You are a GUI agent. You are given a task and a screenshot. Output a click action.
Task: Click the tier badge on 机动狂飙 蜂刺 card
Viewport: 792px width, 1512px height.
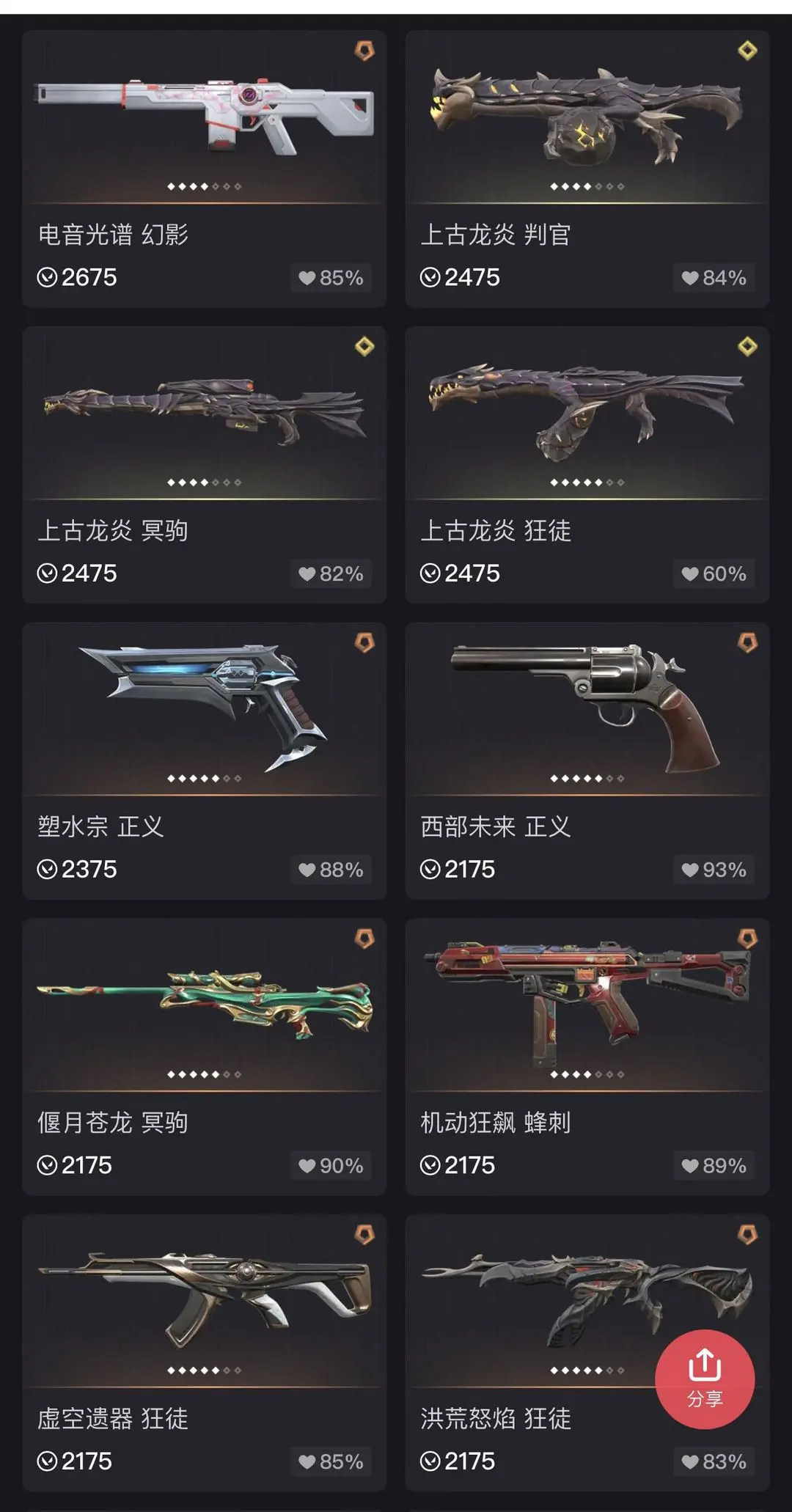tap(747, 938)
